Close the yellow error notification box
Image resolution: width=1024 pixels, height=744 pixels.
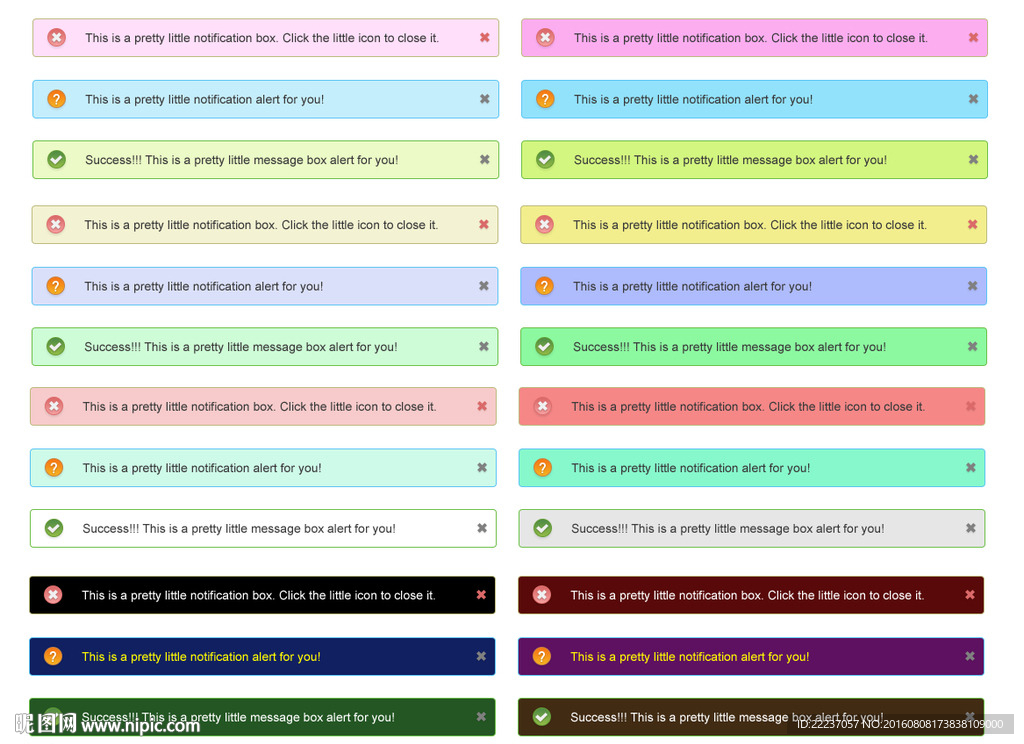tap(972, 225)
